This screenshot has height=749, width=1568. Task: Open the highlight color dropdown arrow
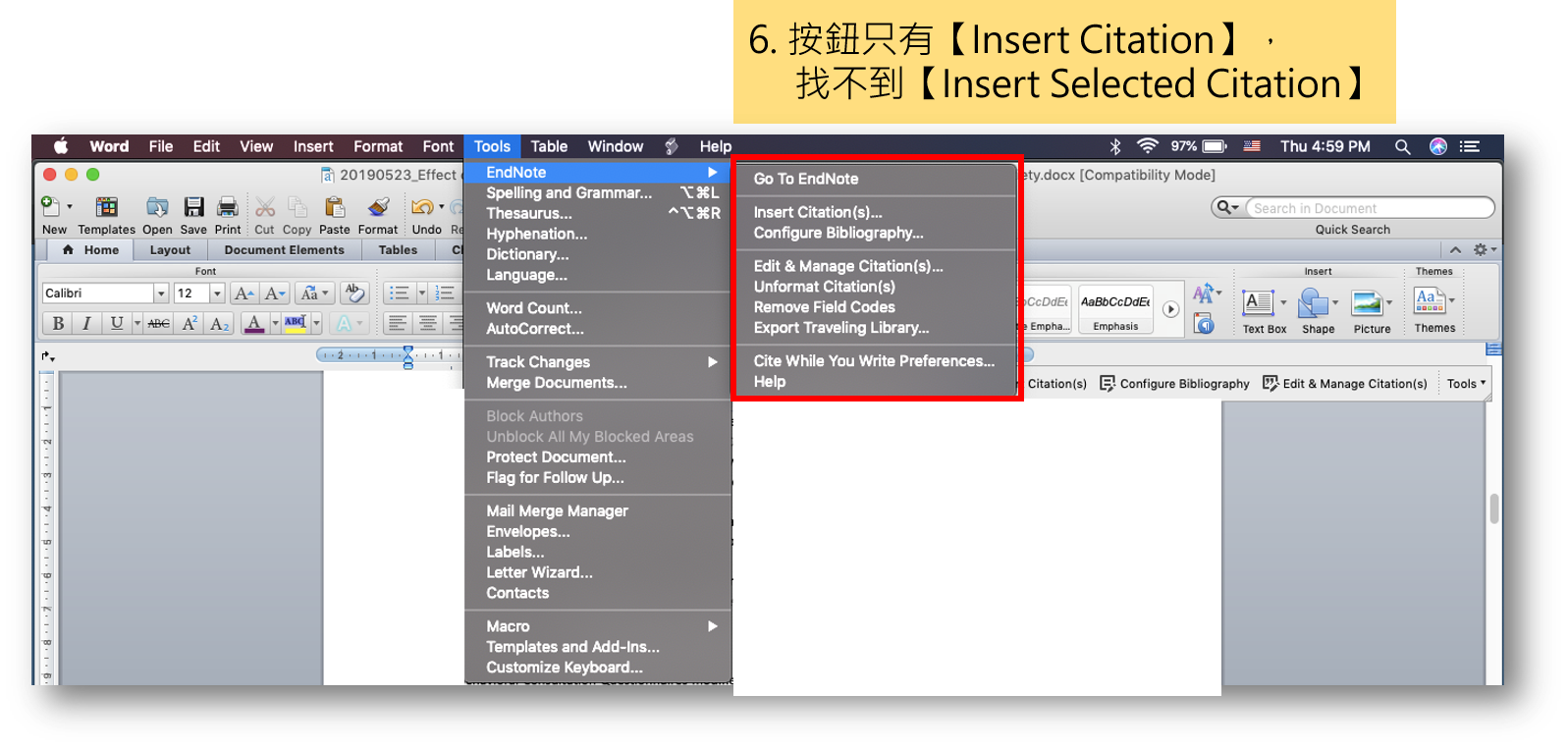[316, 323]
